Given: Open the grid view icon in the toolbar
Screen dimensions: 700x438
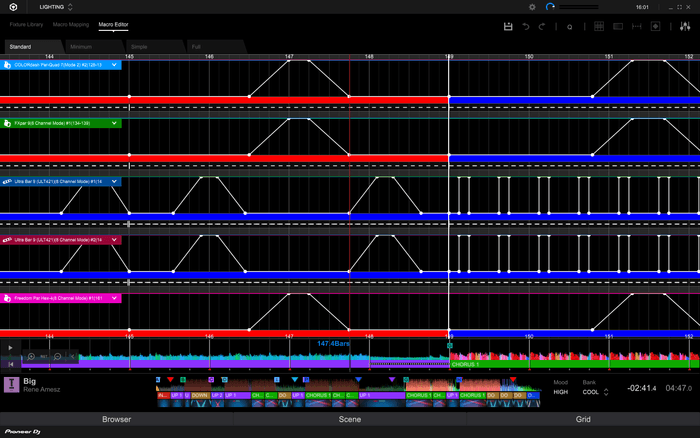Looking at the screenshot, I should [598, 27].
